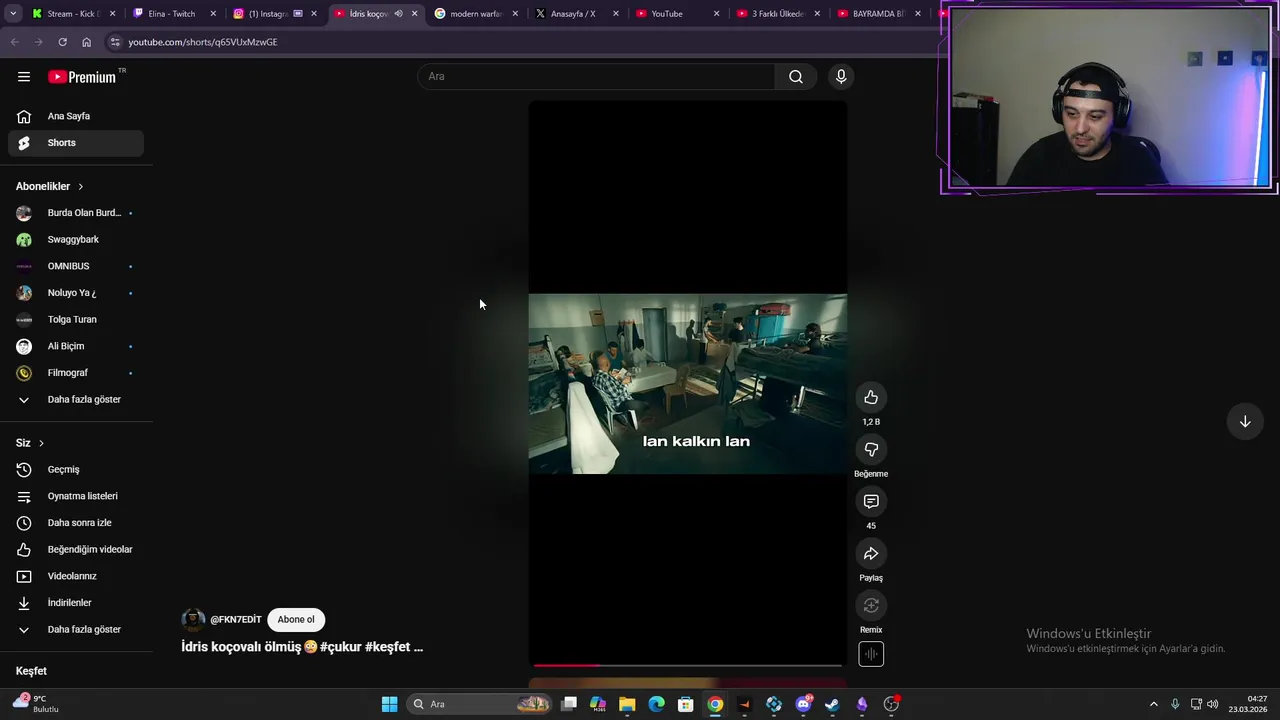Screen dimensions: 1280x720
Task: Open İndirilenler in sidebar
Action: (x=76, y=602)
